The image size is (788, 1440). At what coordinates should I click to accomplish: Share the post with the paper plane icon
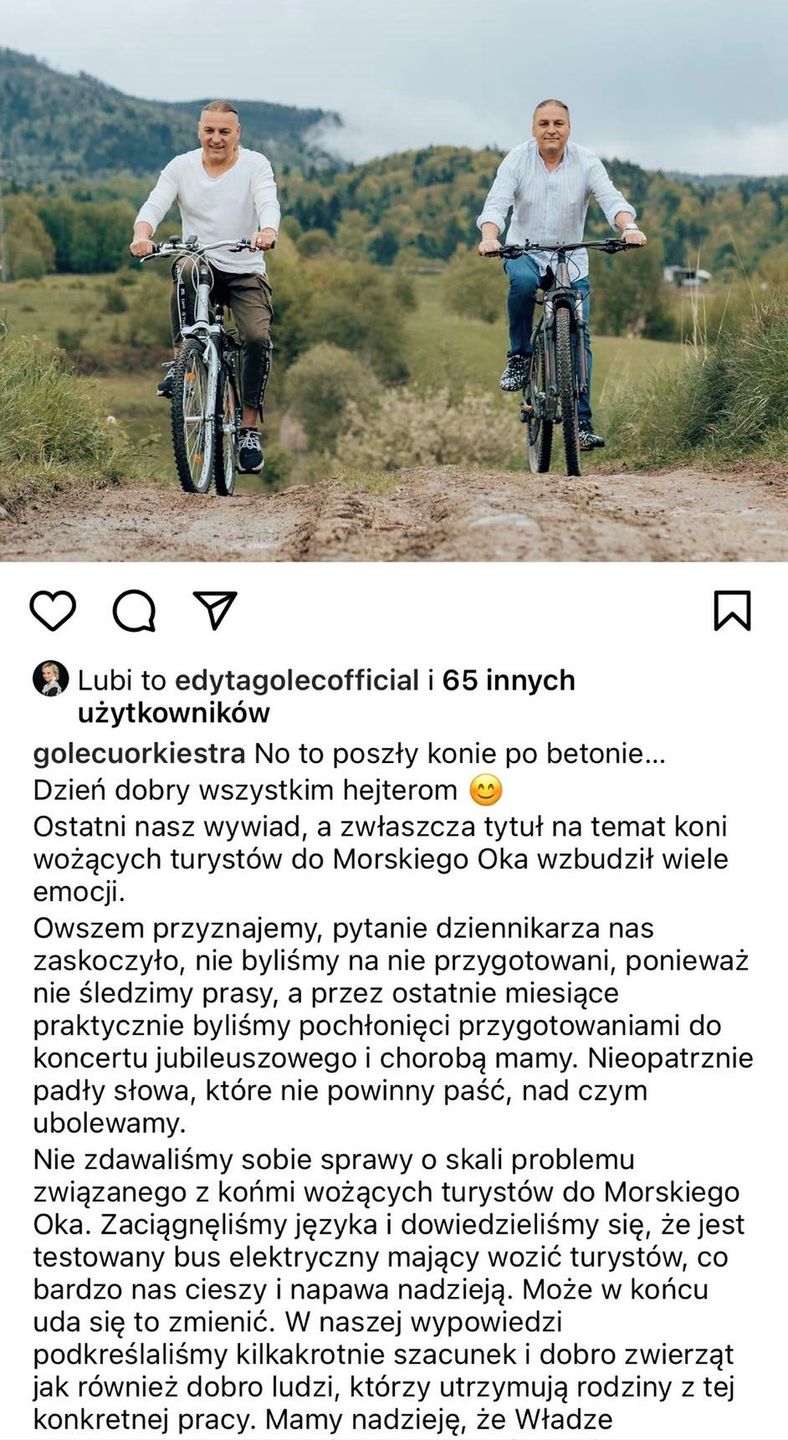[x=215, y=610]
